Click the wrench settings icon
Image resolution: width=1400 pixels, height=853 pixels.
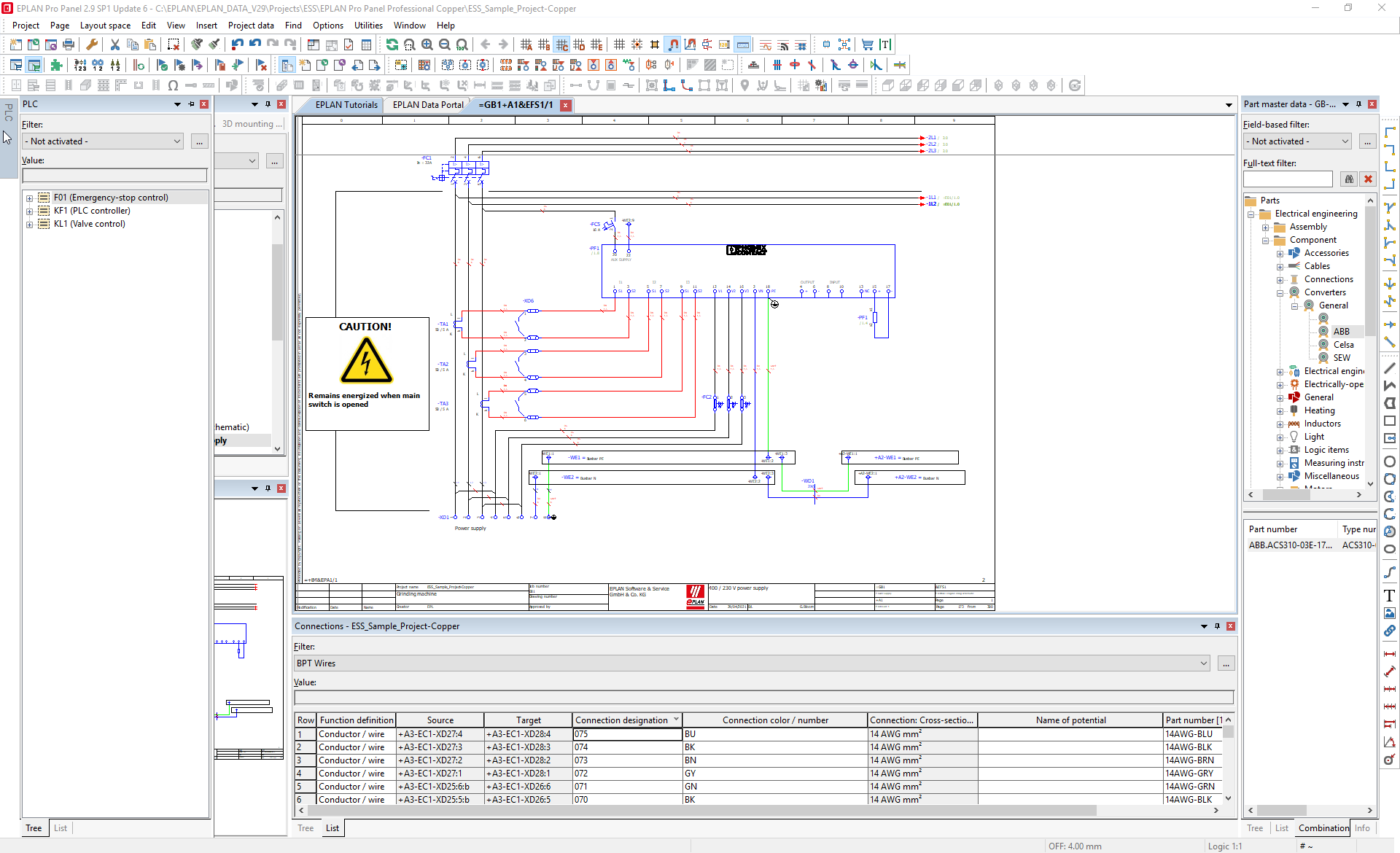click(x=92, y=45)
